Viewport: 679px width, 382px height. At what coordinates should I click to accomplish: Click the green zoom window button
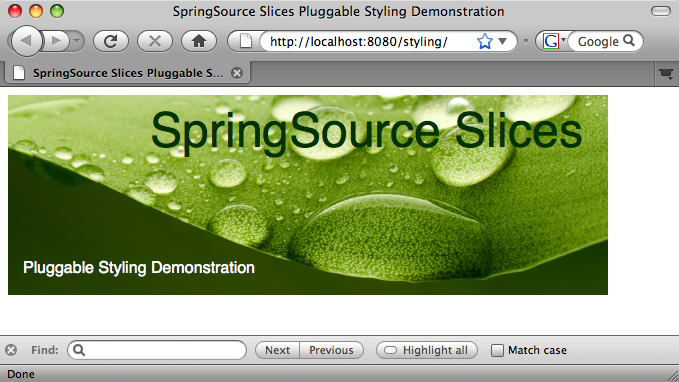57,11
